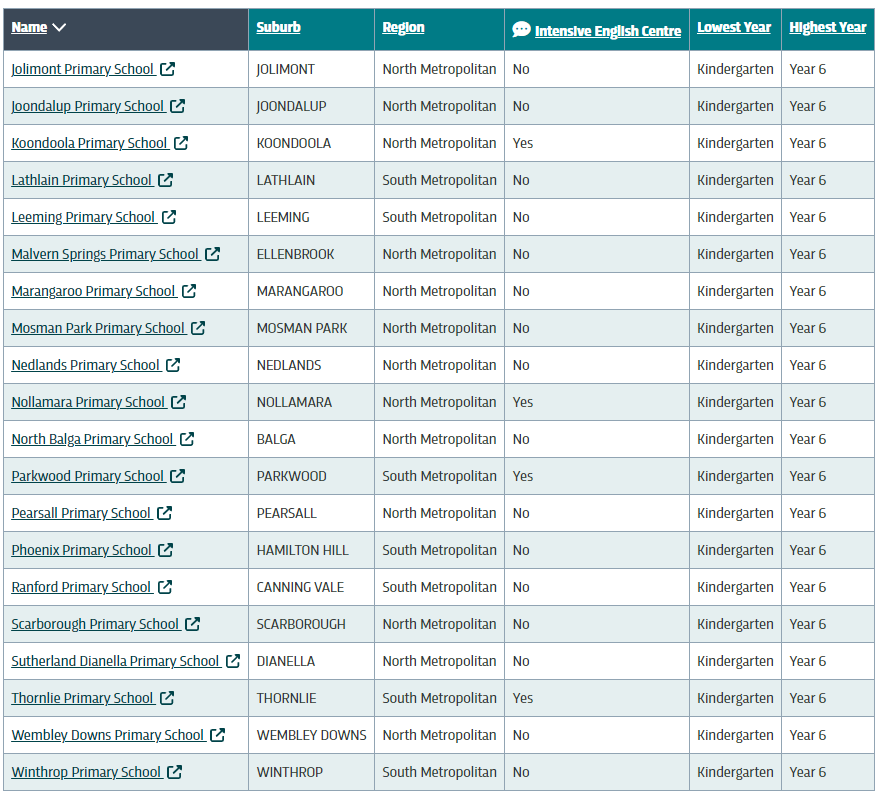
Task: Open Joondalup Primary School link
Action: [x=88, y=106]
